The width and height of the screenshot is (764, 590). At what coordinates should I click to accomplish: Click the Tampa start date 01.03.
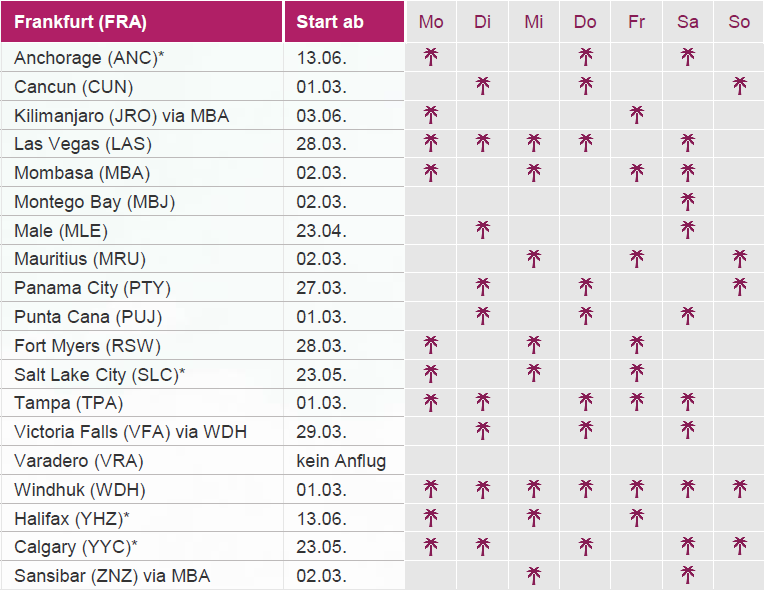(322, 403)
